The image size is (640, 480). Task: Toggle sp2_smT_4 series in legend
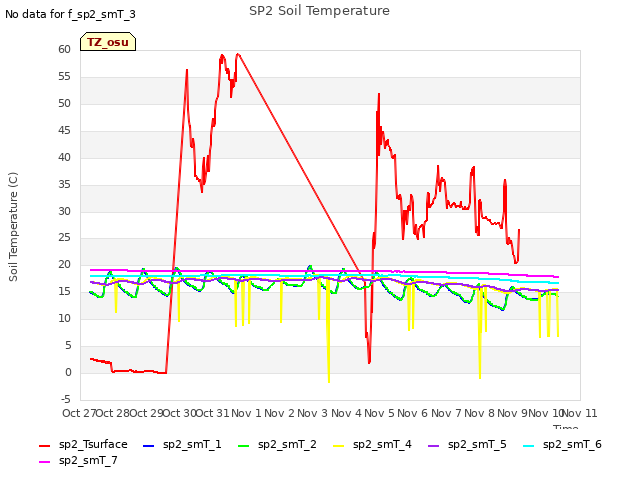(x=372, y=444)
